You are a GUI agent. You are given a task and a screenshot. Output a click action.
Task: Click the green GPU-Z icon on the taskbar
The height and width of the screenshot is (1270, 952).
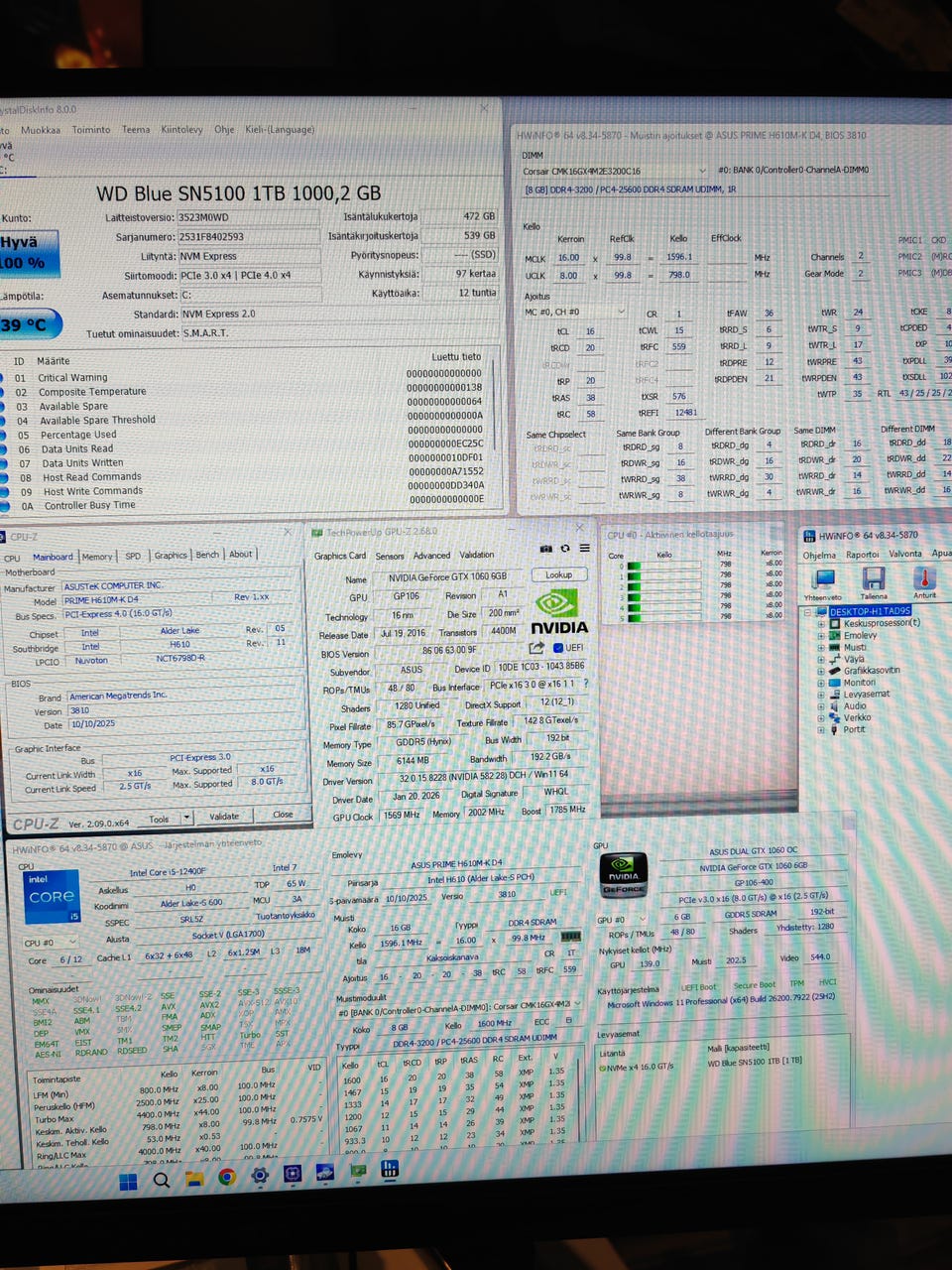pyautogui.click(x=358, y=1173)
